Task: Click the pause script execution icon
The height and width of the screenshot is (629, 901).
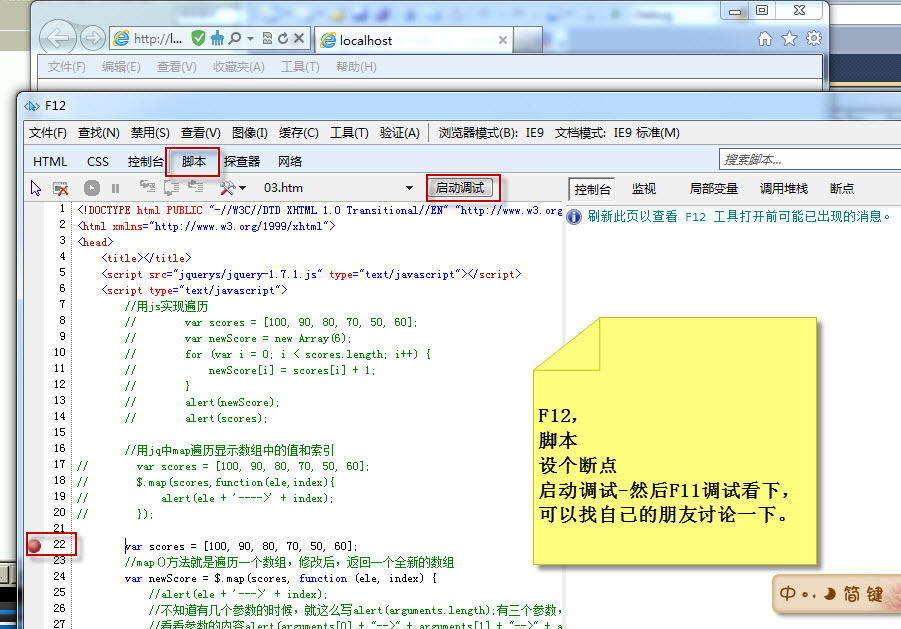Action: point(114,187)
